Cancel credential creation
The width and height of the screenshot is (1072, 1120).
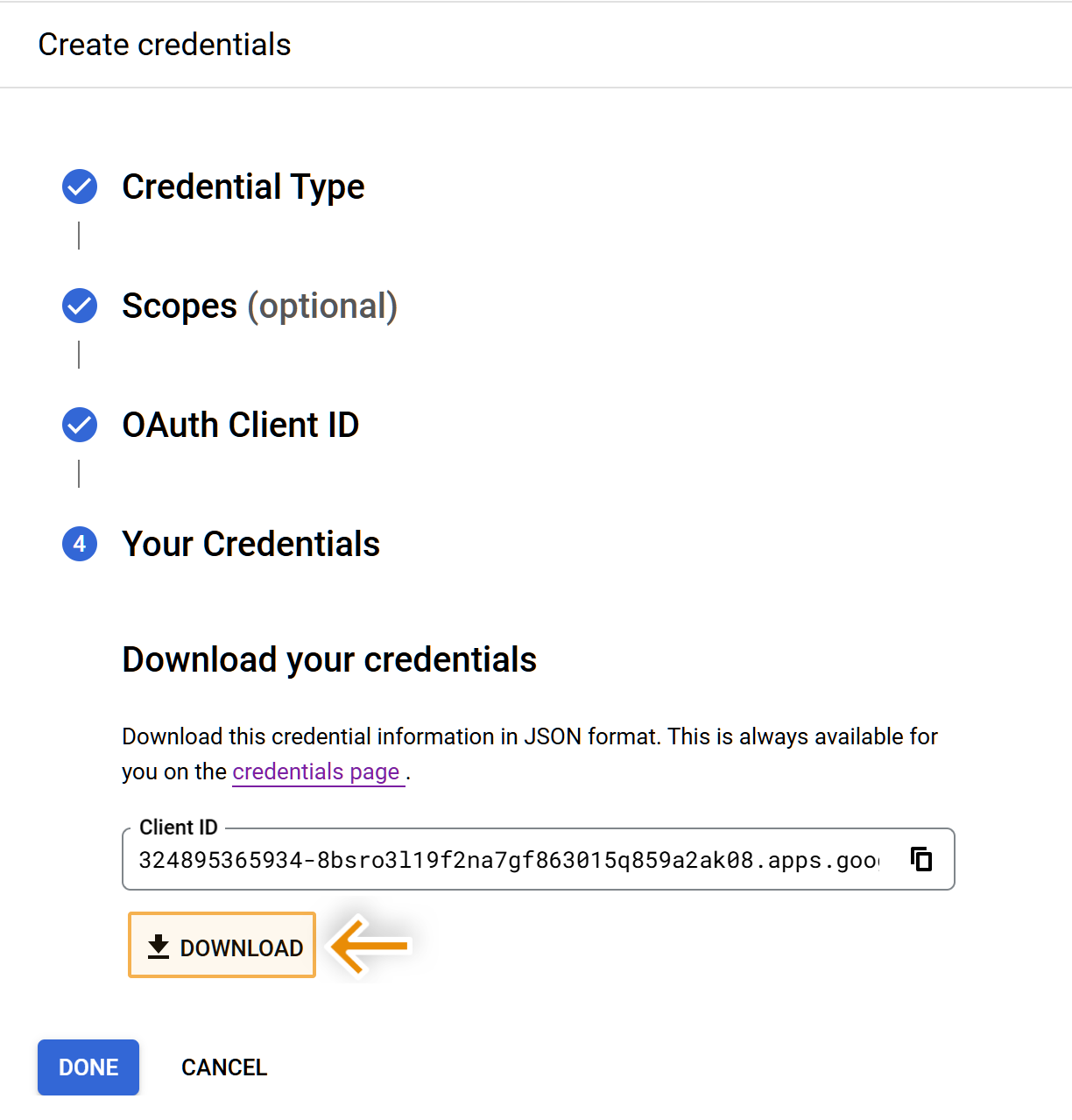click(224, 1067)
